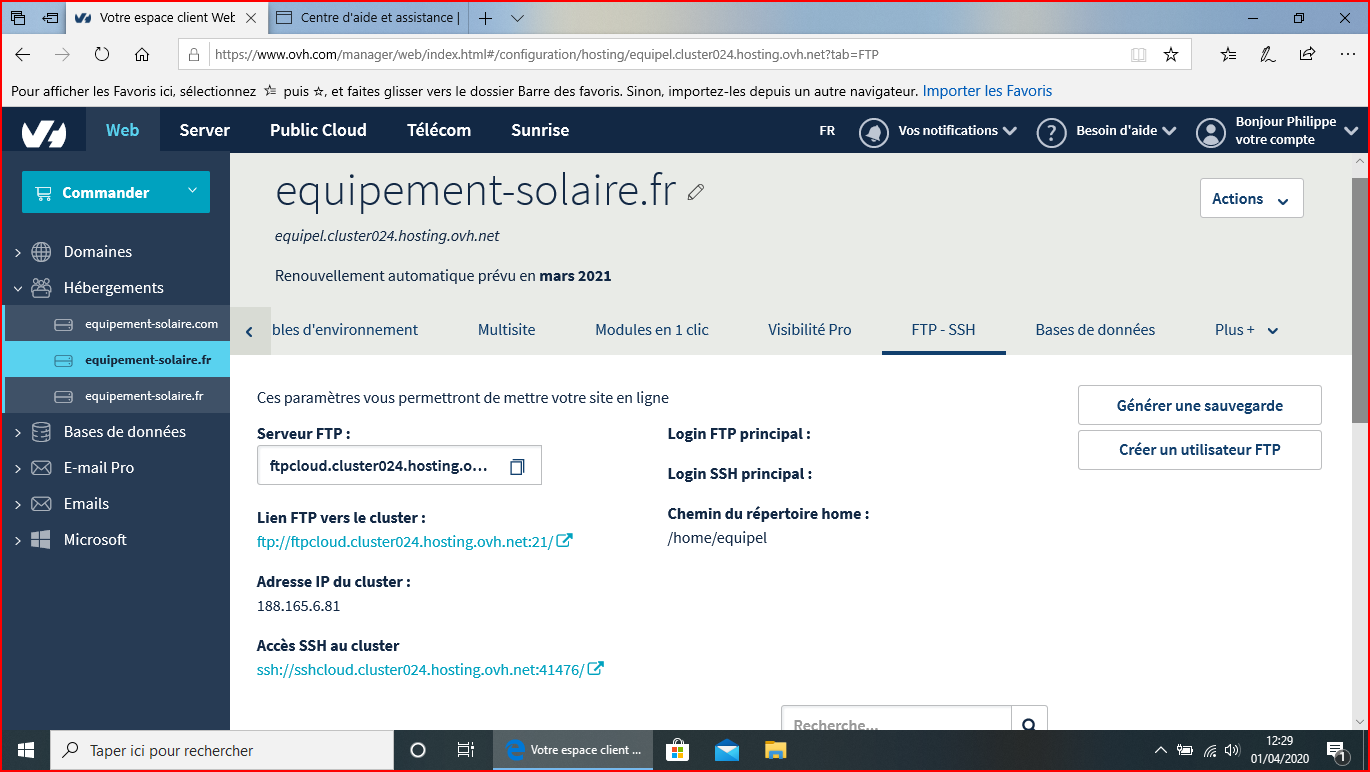Click the Recherche search field
This screenshot has height=772, width=1370.
[897, 722]
